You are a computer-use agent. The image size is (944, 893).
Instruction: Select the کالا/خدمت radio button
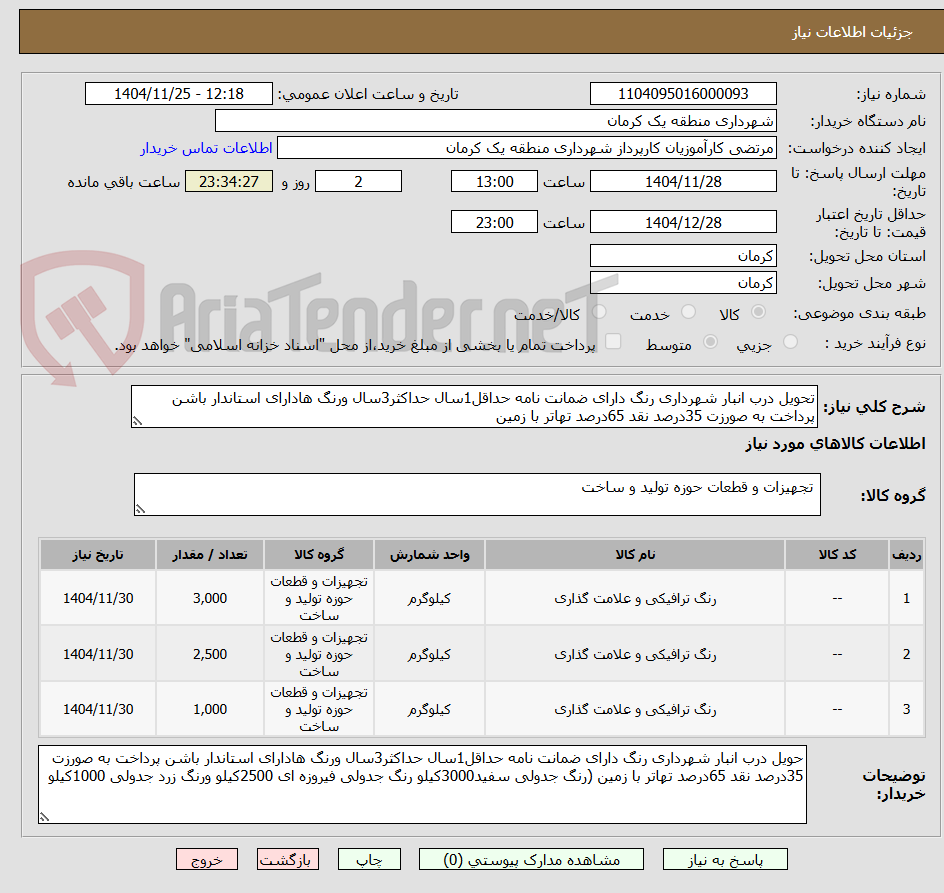599,312
